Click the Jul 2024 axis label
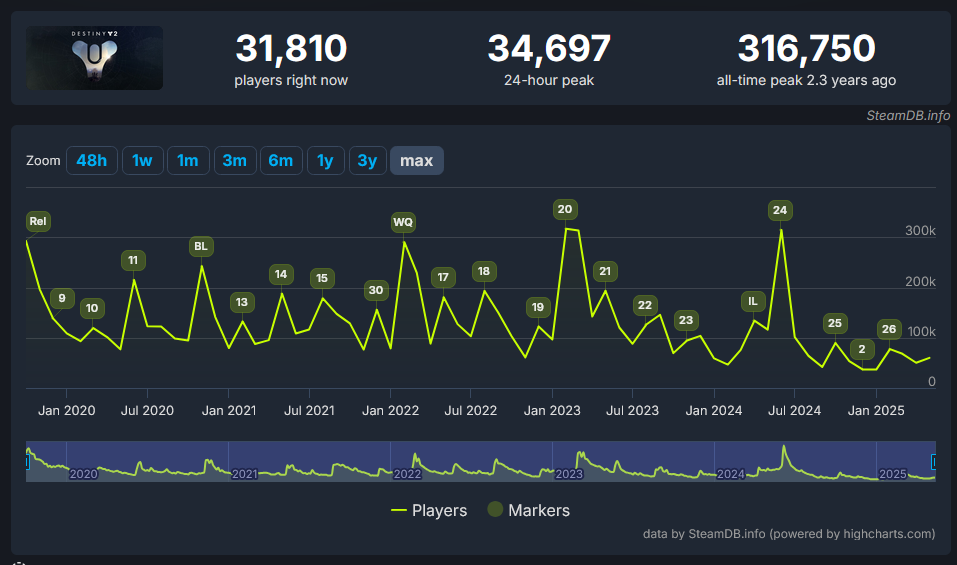Screen dimensions: 957x565 point(794,411)
